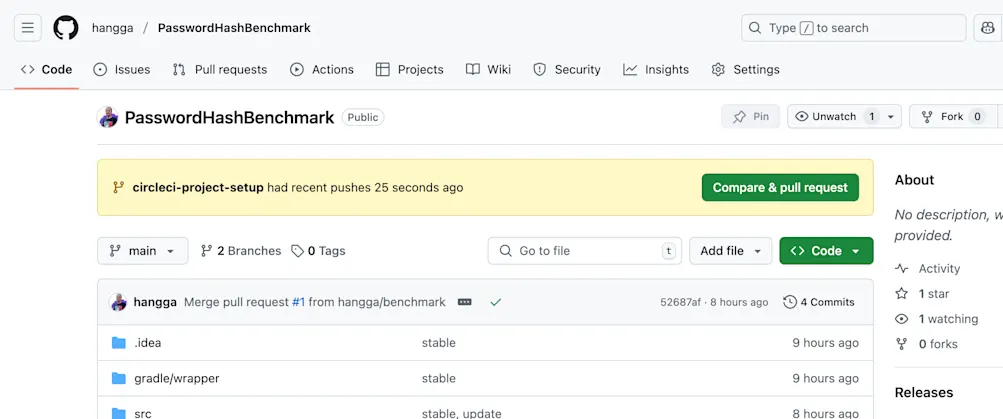Focus the 'Type / to search' box
Viewport: 1003px width, 419px height.
coord(853,28)
